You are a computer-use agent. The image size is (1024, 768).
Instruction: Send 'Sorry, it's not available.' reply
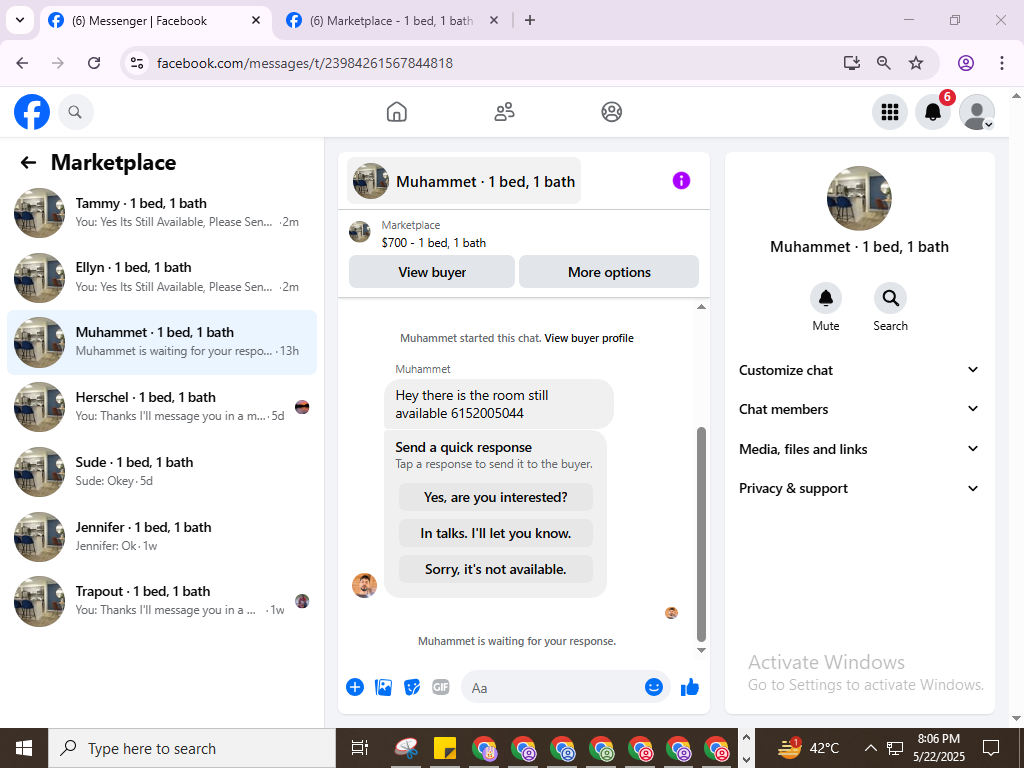(496, 569)
